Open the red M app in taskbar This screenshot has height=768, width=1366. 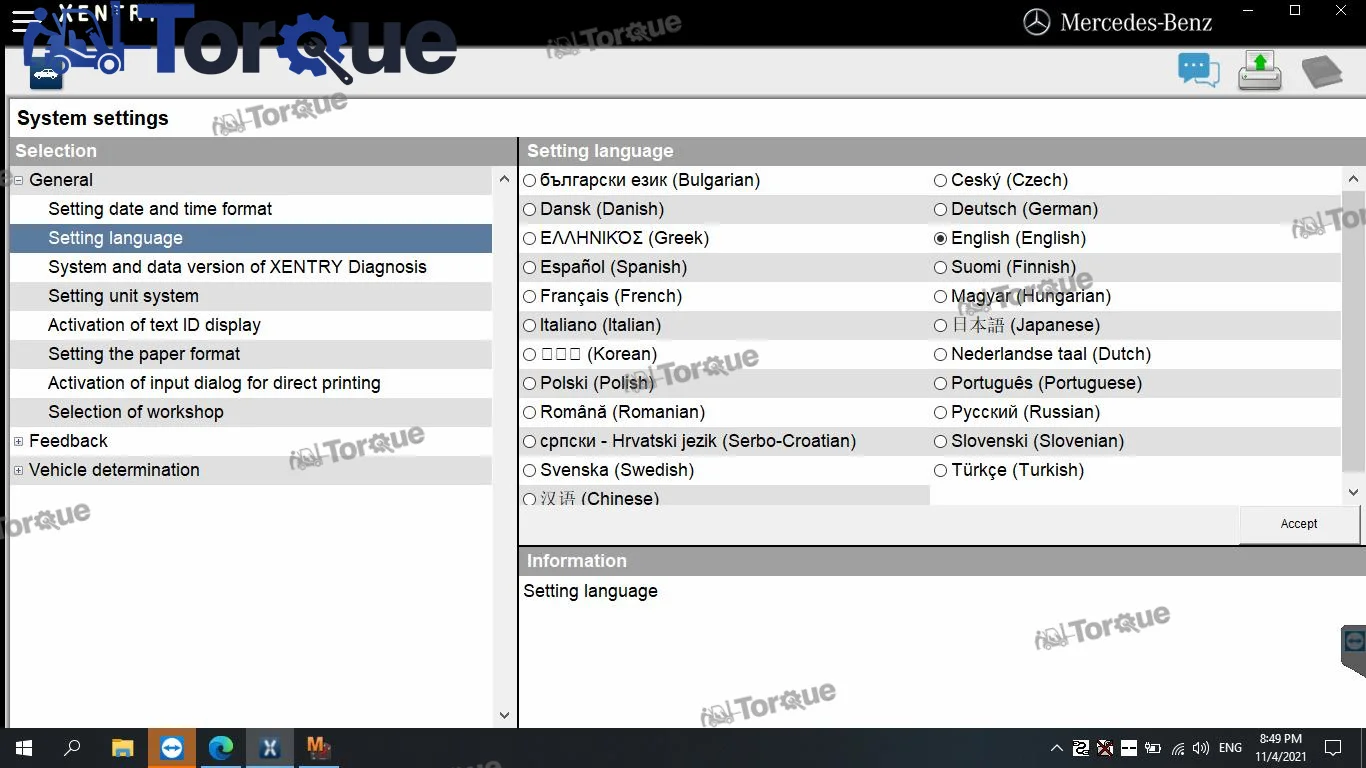tap(319, 748)
